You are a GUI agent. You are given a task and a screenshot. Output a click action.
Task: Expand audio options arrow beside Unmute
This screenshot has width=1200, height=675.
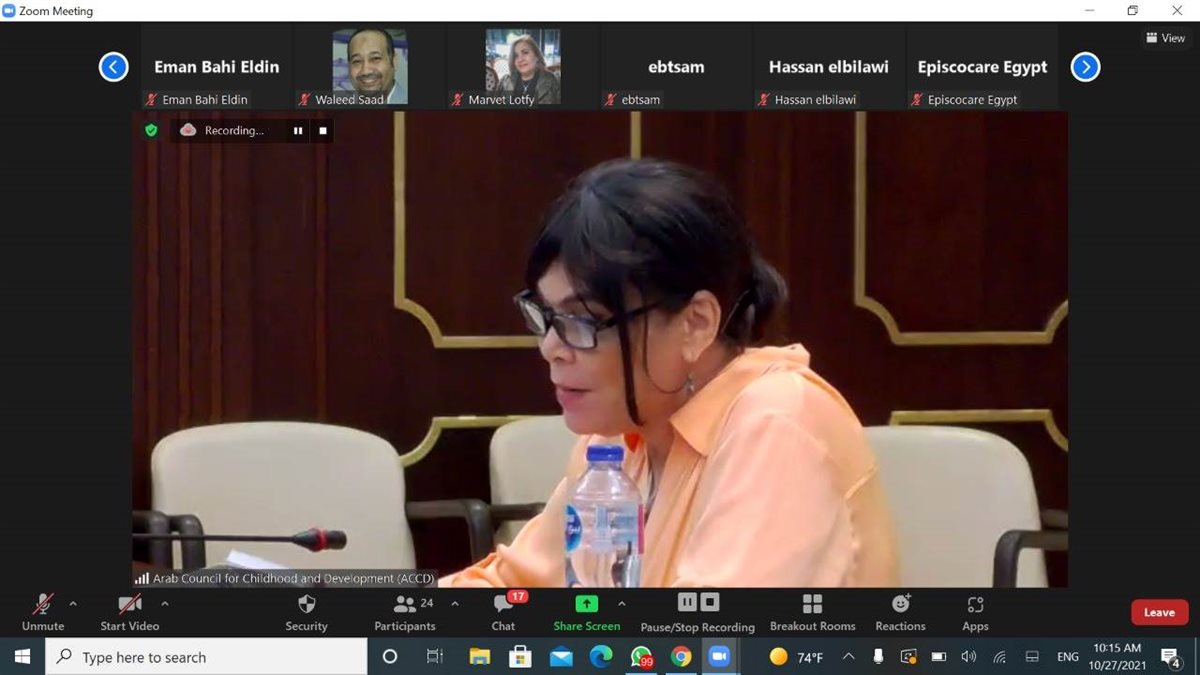click(73, 603)
